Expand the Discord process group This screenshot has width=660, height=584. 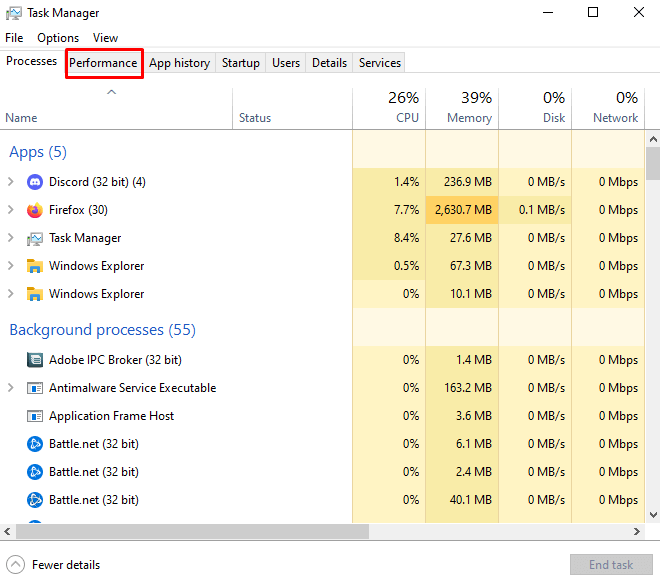point(11,182)
